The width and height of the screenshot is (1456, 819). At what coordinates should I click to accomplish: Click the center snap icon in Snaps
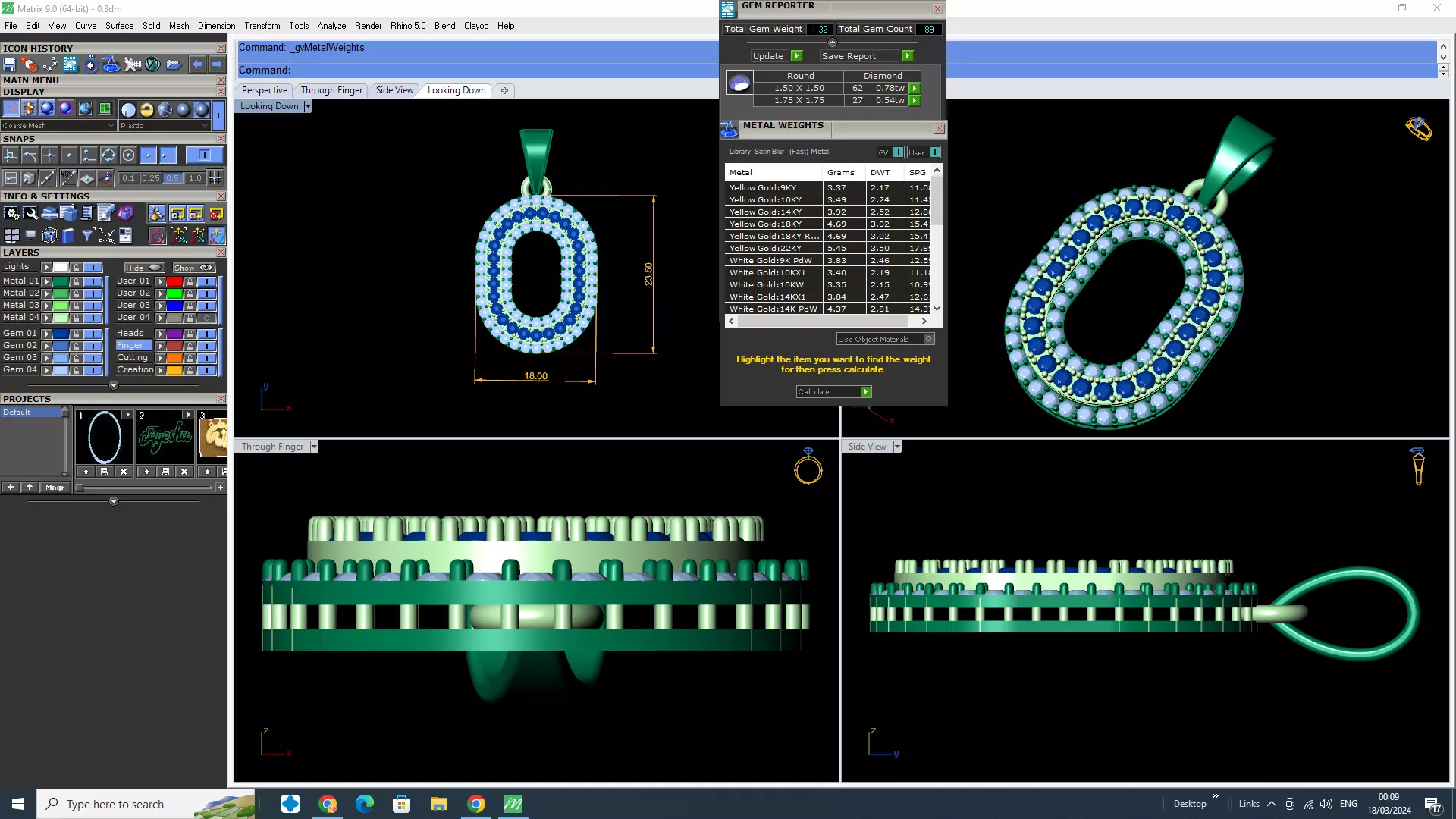click(x=128, y=155)
